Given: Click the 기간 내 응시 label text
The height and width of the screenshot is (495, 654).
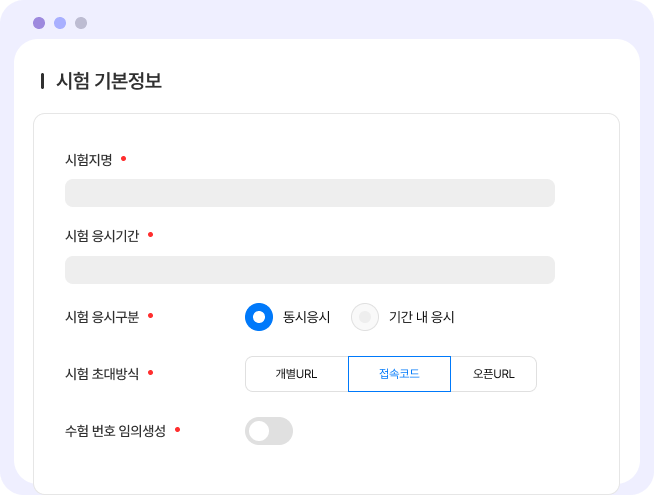Looking at the screenshot, I should click(x=422, y=317).
